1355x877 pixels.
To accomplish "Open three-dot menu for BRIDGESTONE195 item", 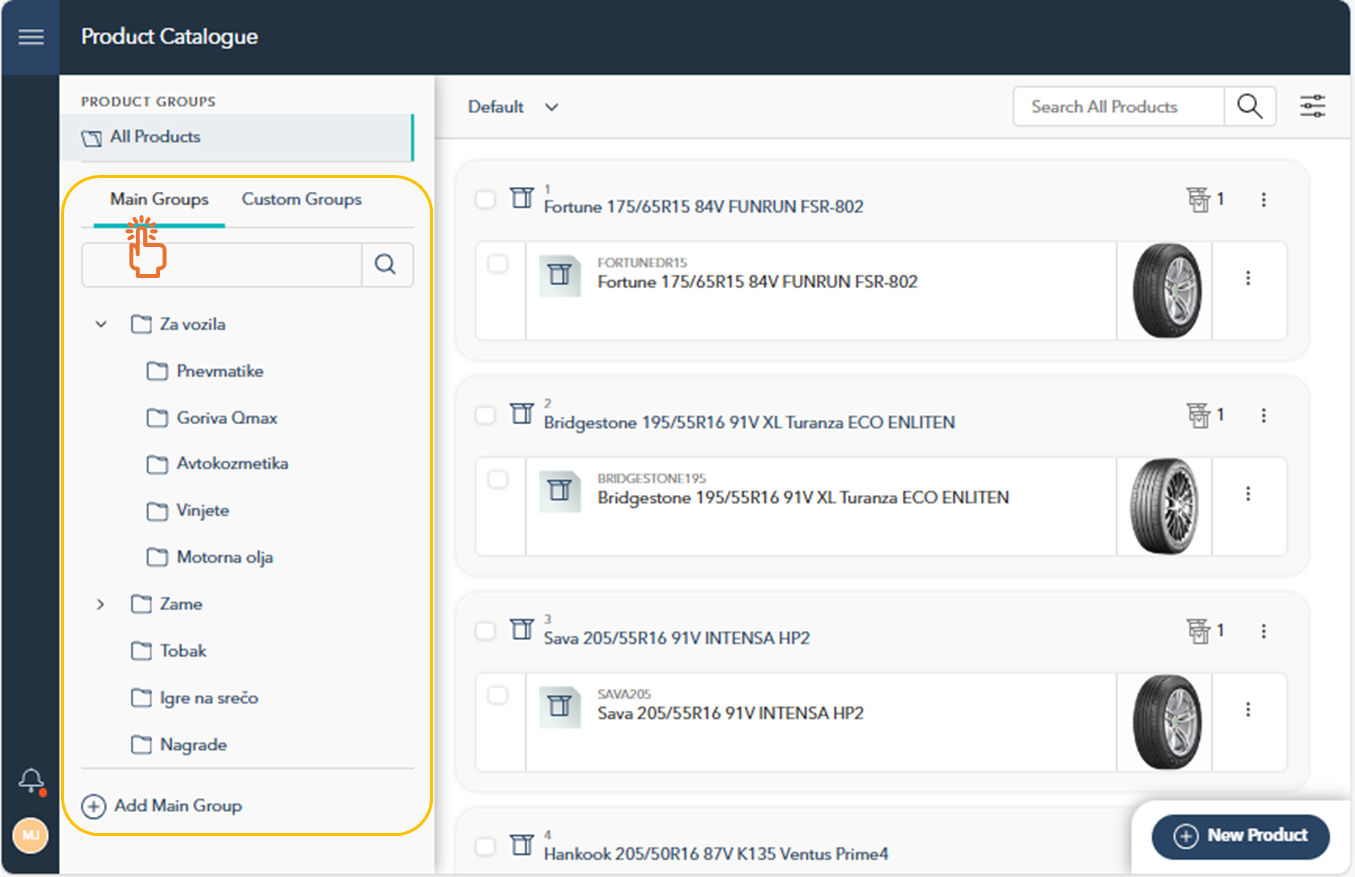I will click(1248, 494).
